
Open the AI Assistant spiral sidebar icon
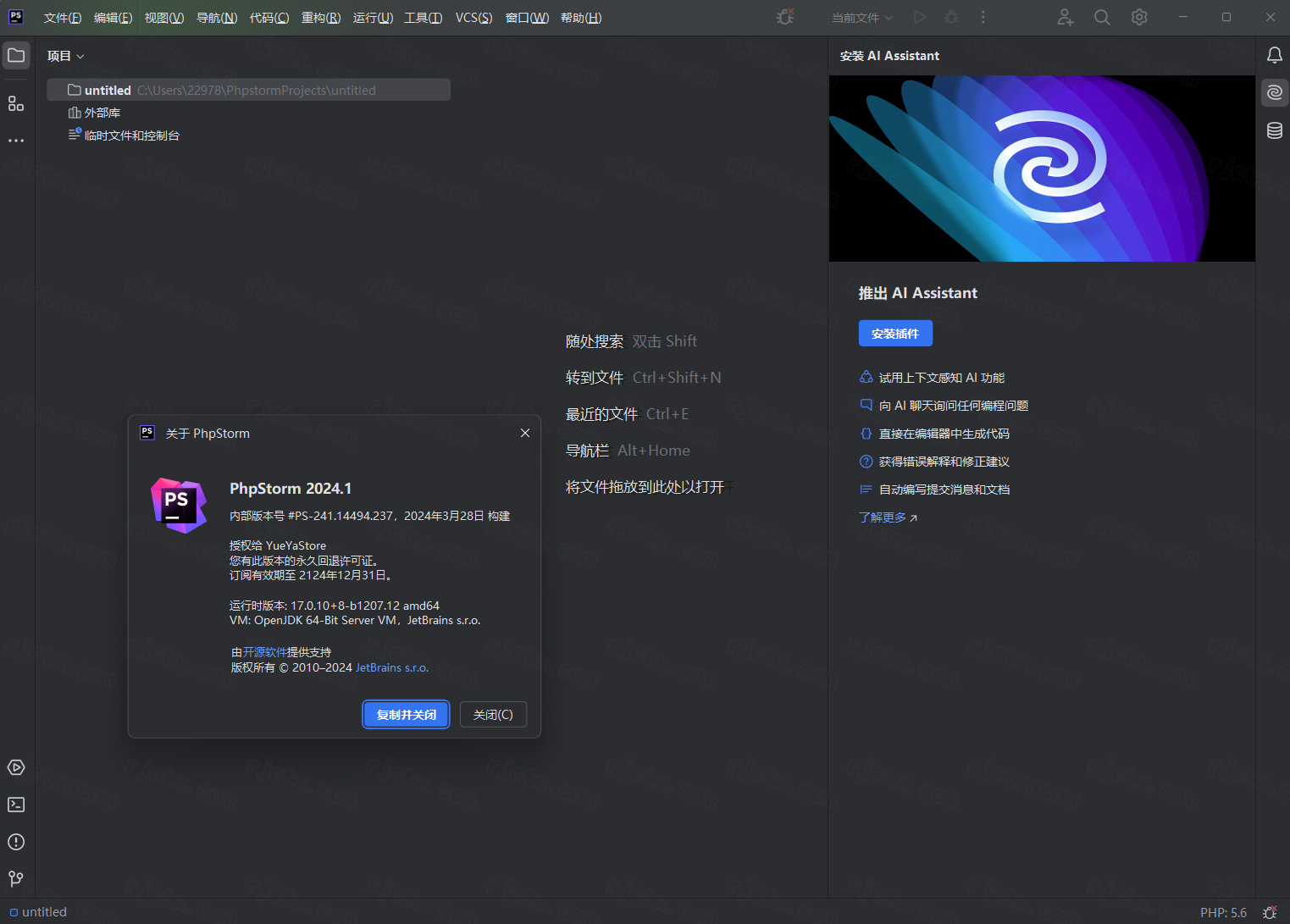click(x=1274, y=93)
